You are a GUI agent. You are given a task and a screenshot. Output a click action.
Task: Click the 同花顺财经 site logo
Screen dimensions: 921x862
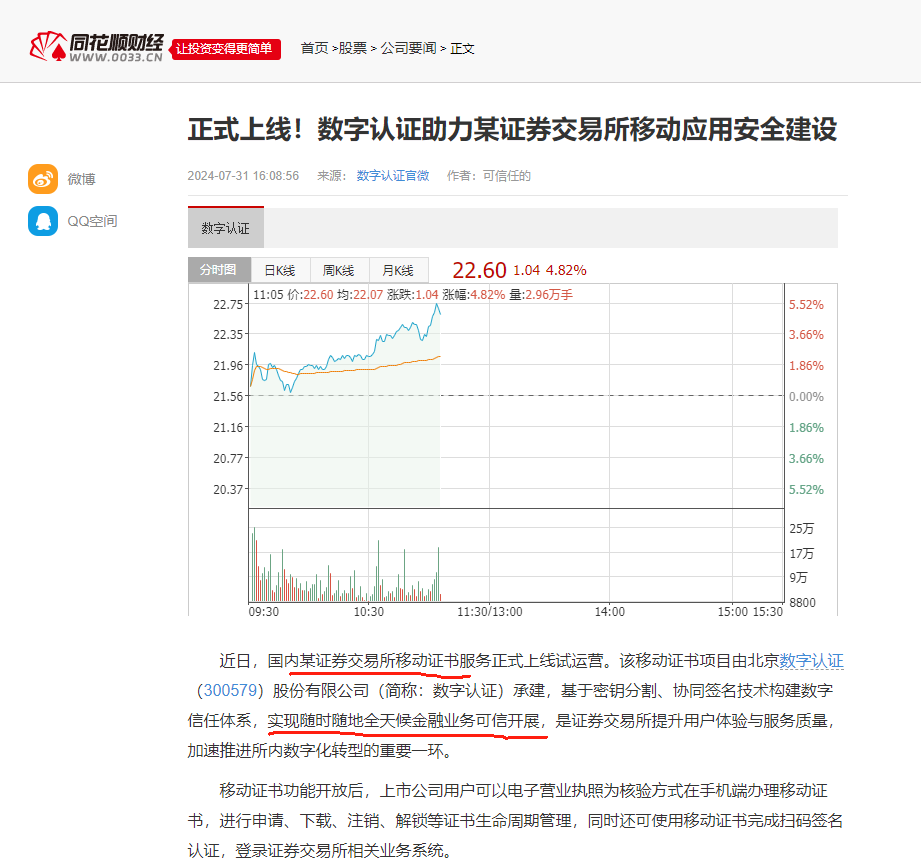tap(96, 47)
